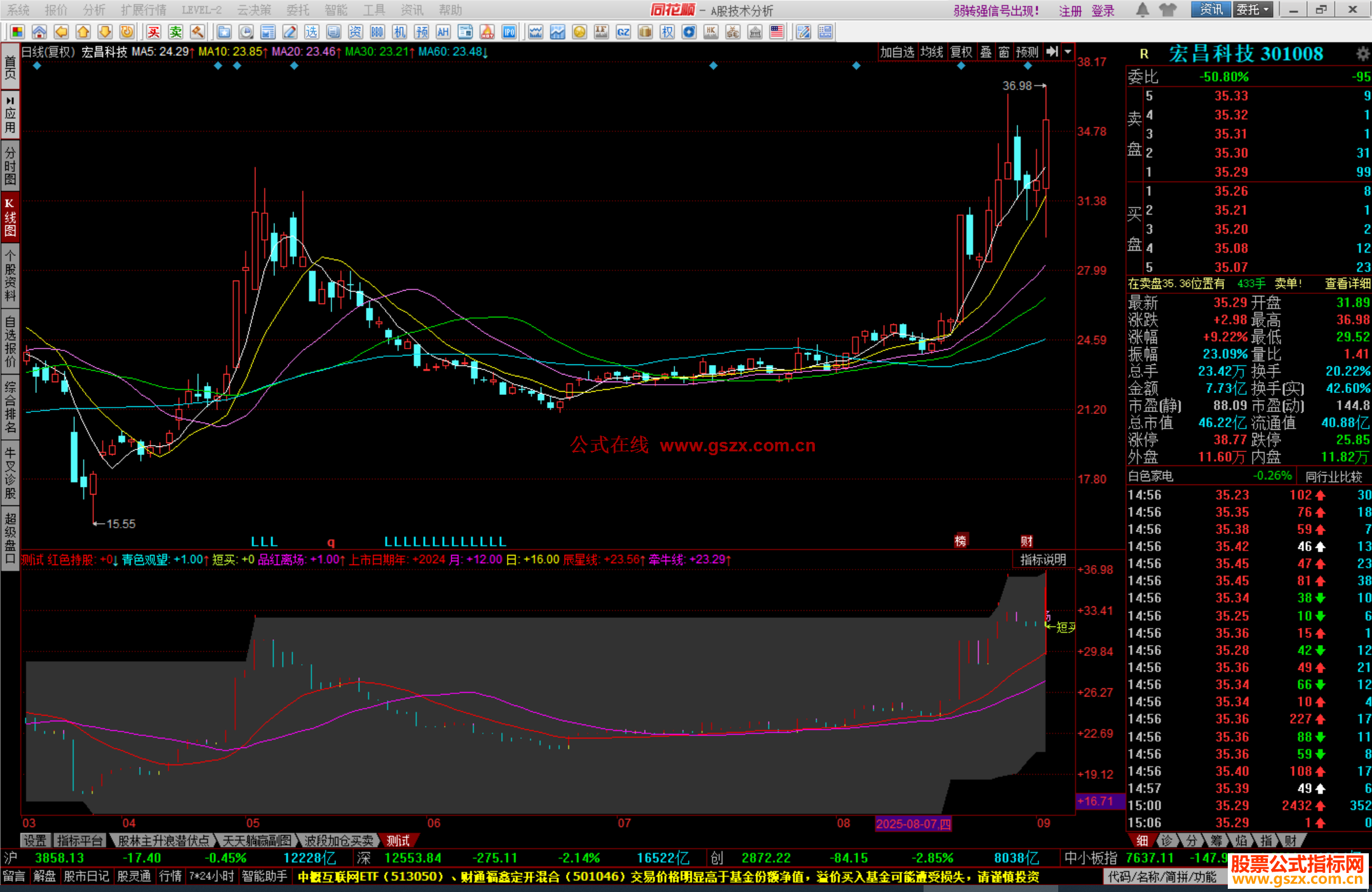Toggle 复权 price adjustment mode

pyautogui.click(x=961, y=52)
